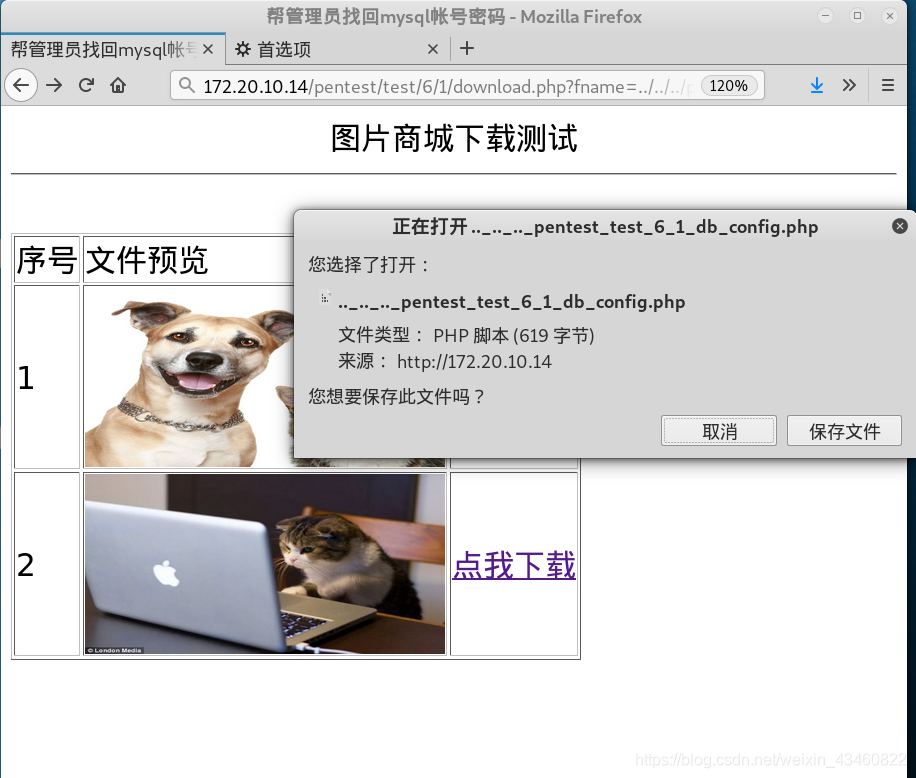Close the Firefox window

point(889,16)
